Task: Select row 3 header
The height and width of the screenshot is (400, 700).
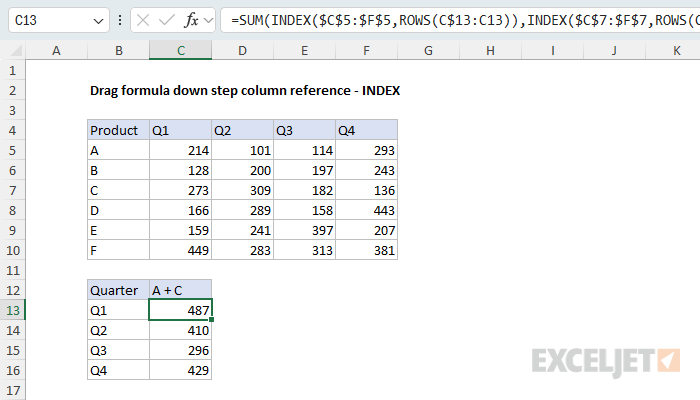Action: coord(12,110)
